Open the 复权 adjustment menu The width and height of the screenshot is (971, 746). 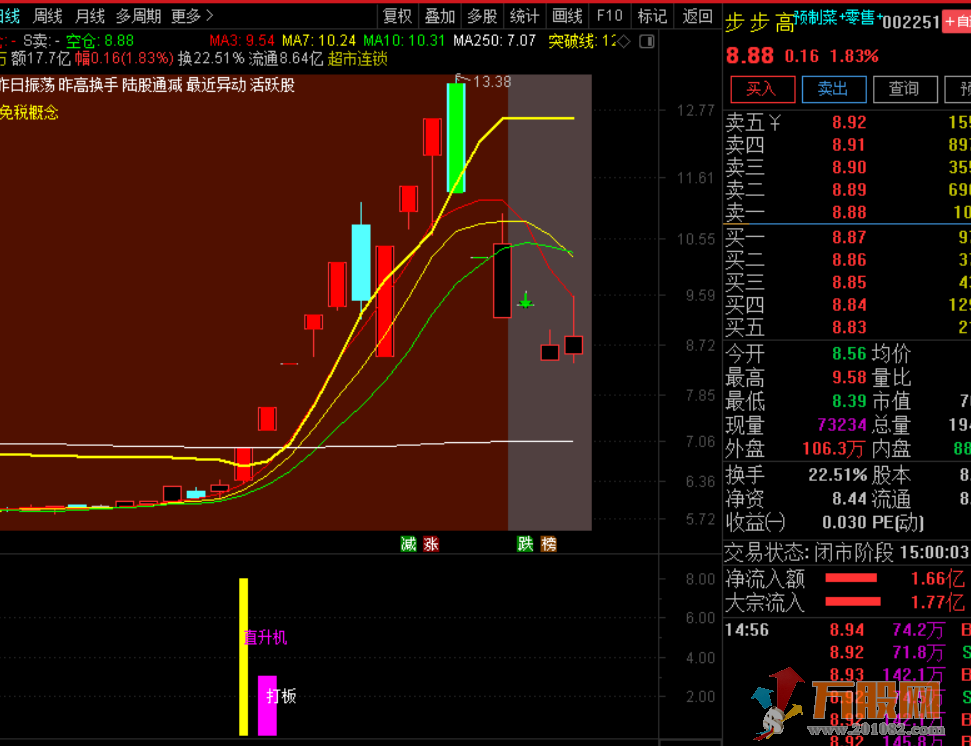tap(398, 16)
